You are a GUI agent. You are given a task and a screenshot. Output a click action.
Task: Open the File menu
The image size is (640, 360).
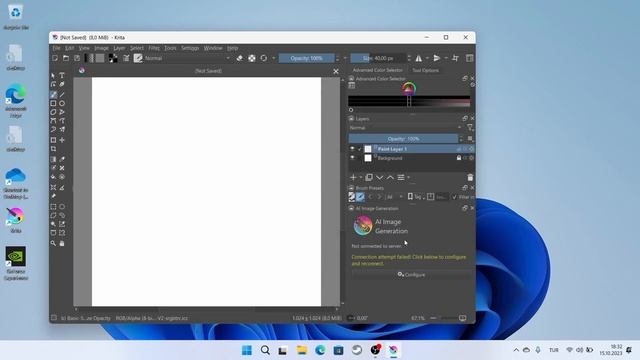tap(56, 48)
